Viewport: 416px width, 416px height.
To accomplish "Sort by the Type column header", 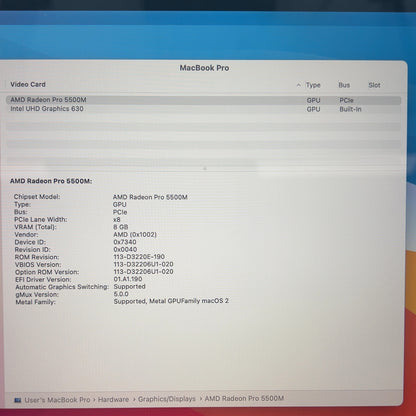I will click(x=313, y=85).
